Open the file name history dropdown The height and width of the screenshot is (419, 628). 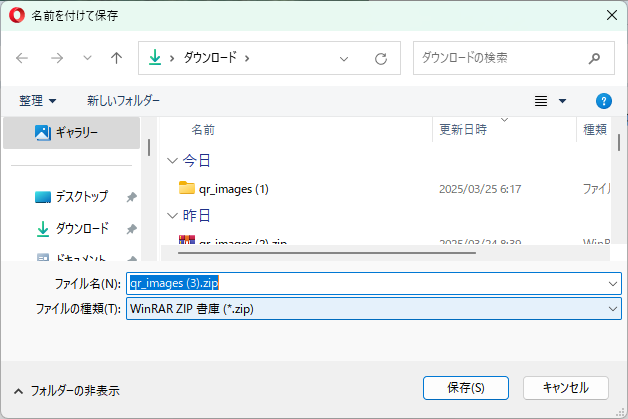click(x=613, y=283)
